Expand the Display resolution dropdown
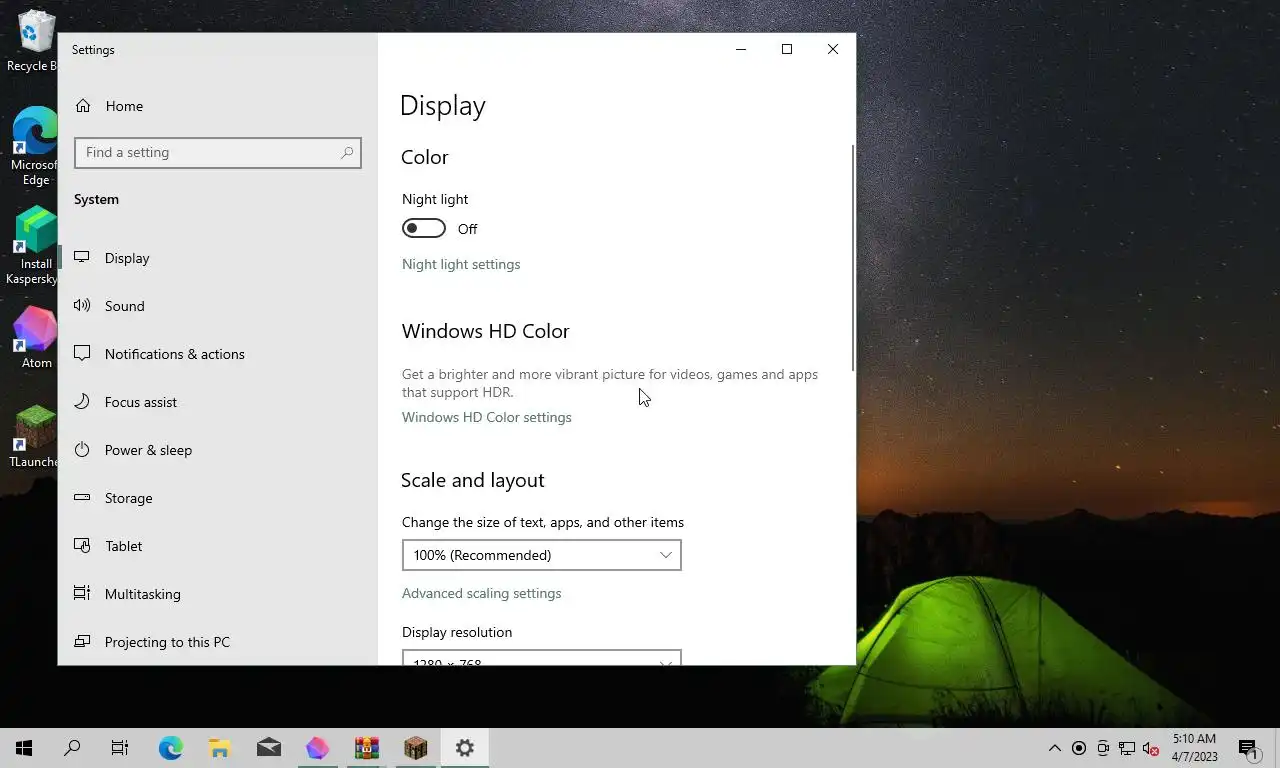Viewport: 1280px width, 768px height. click(x=542, y=658)
